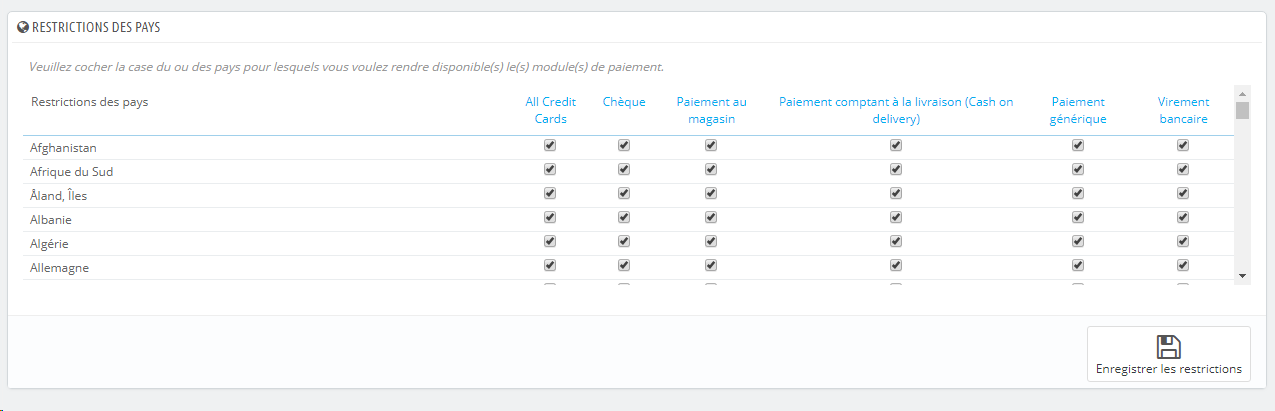Click the globe icon beside Restrictions des pays
Screen dimensions: 1275x411
24,28
